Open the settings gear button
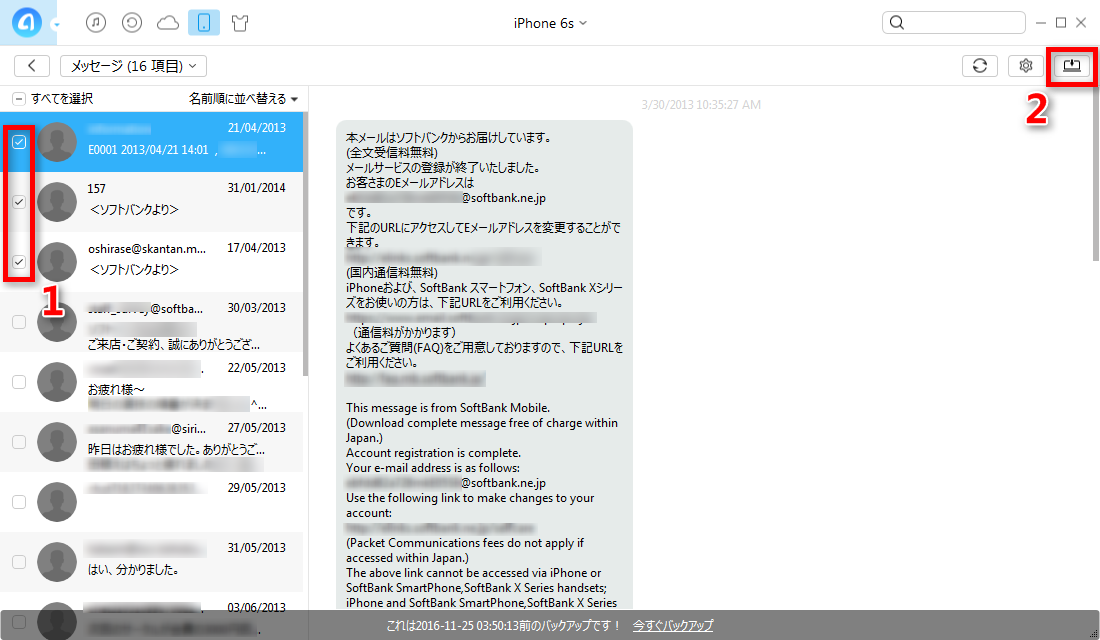Screen dimensions: 1100x640 click(1026, 66)
